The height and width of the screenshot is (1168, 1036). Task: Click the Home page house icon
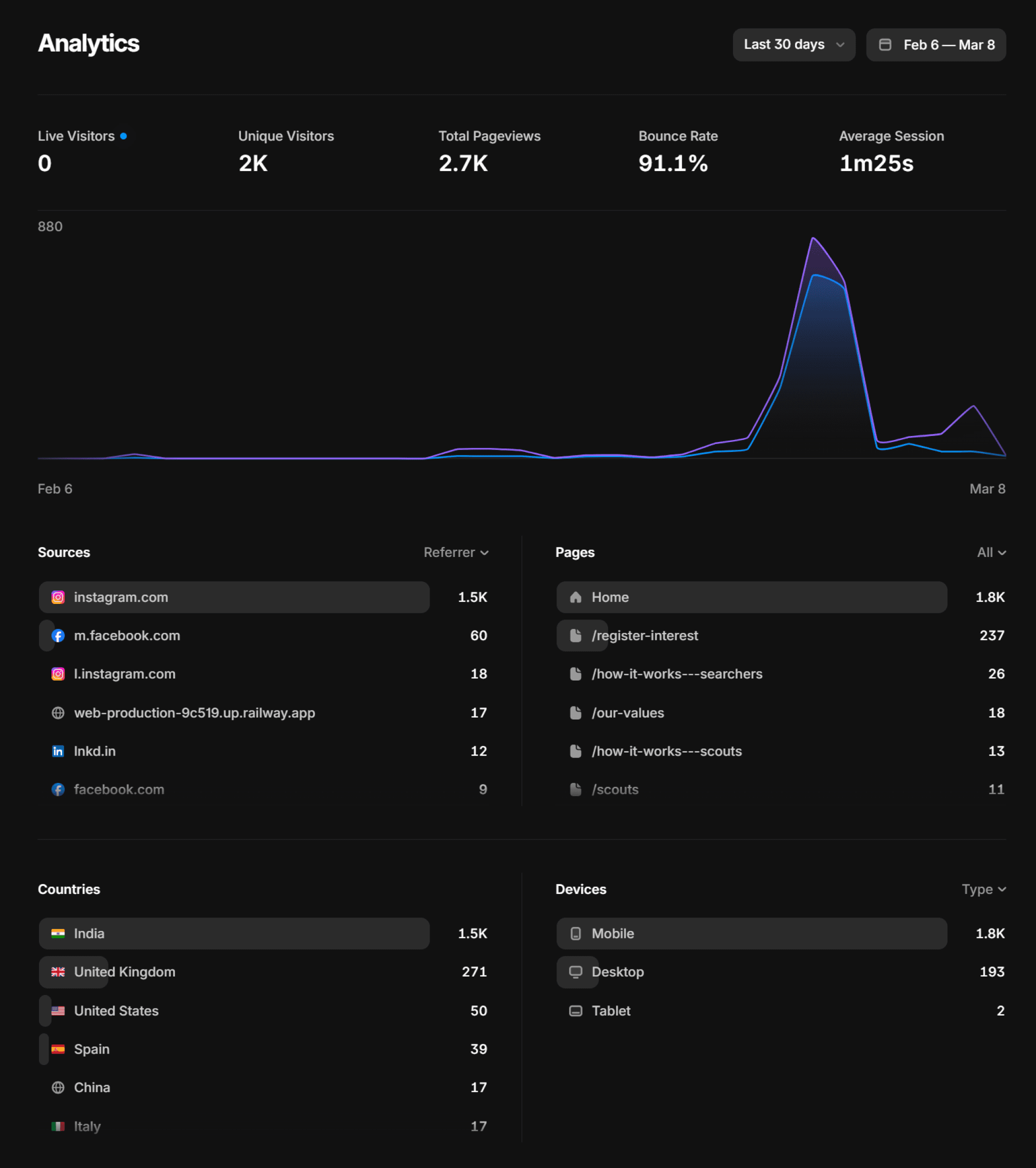(575, 597)
